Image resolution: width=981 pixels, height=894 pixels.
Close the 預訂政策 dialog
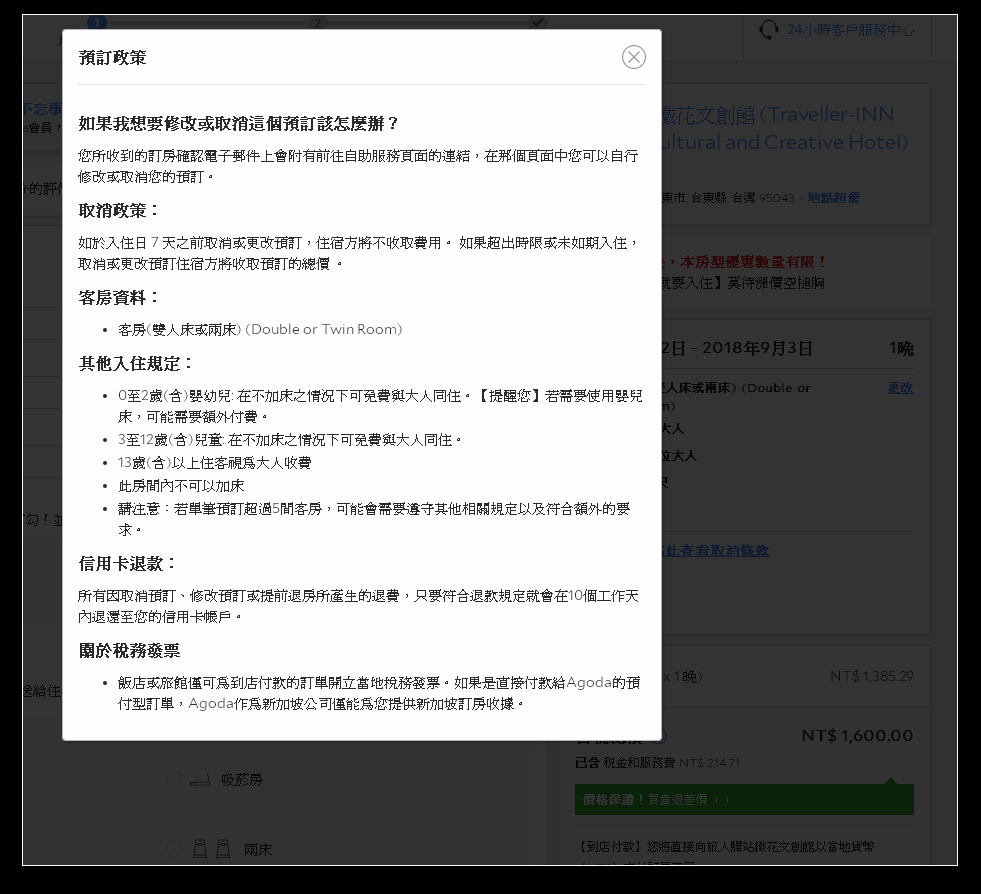click(633, 57)
